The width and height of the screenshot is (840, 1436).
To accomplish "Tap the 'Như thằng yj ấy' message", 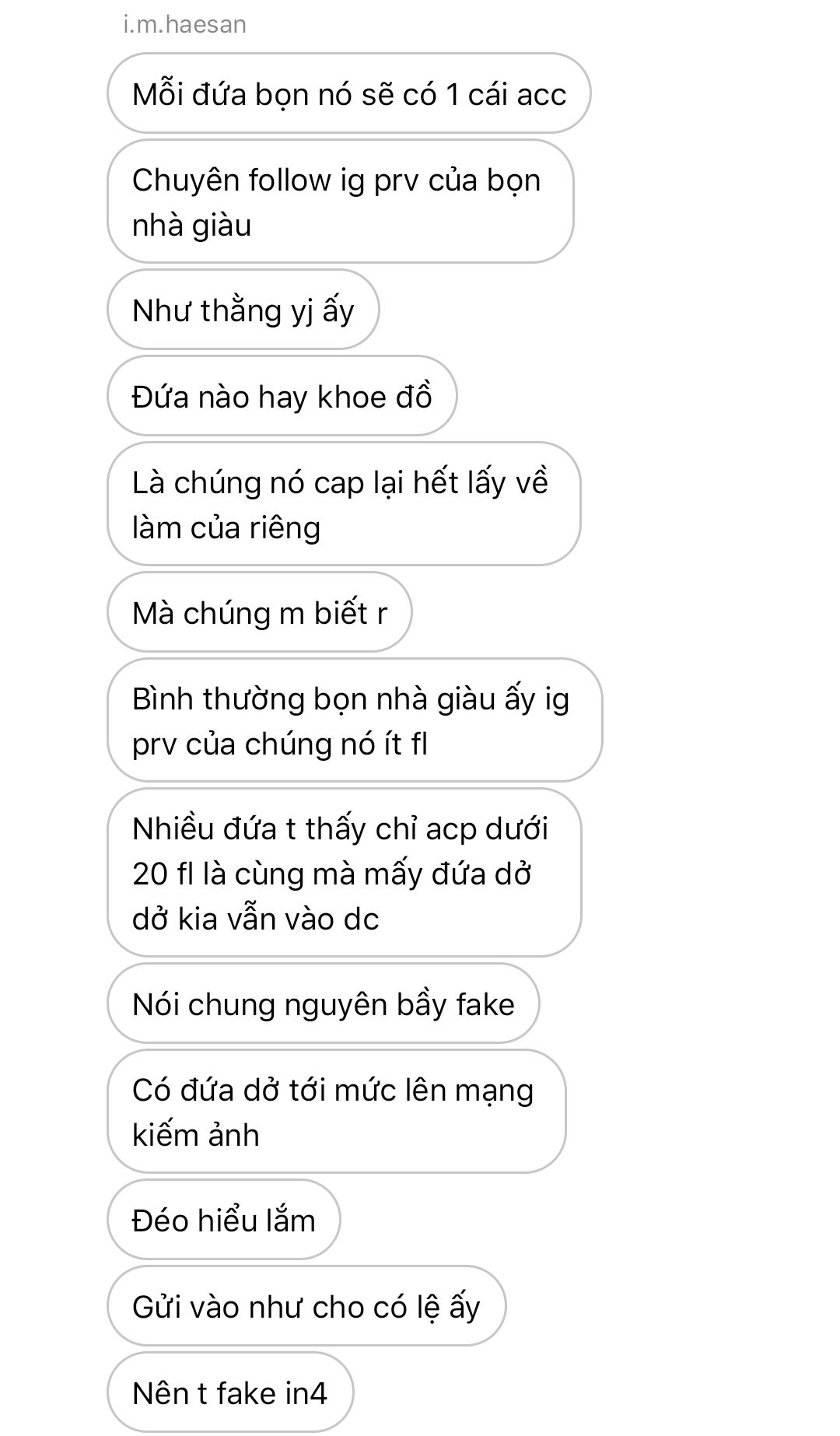I will 243,310.
